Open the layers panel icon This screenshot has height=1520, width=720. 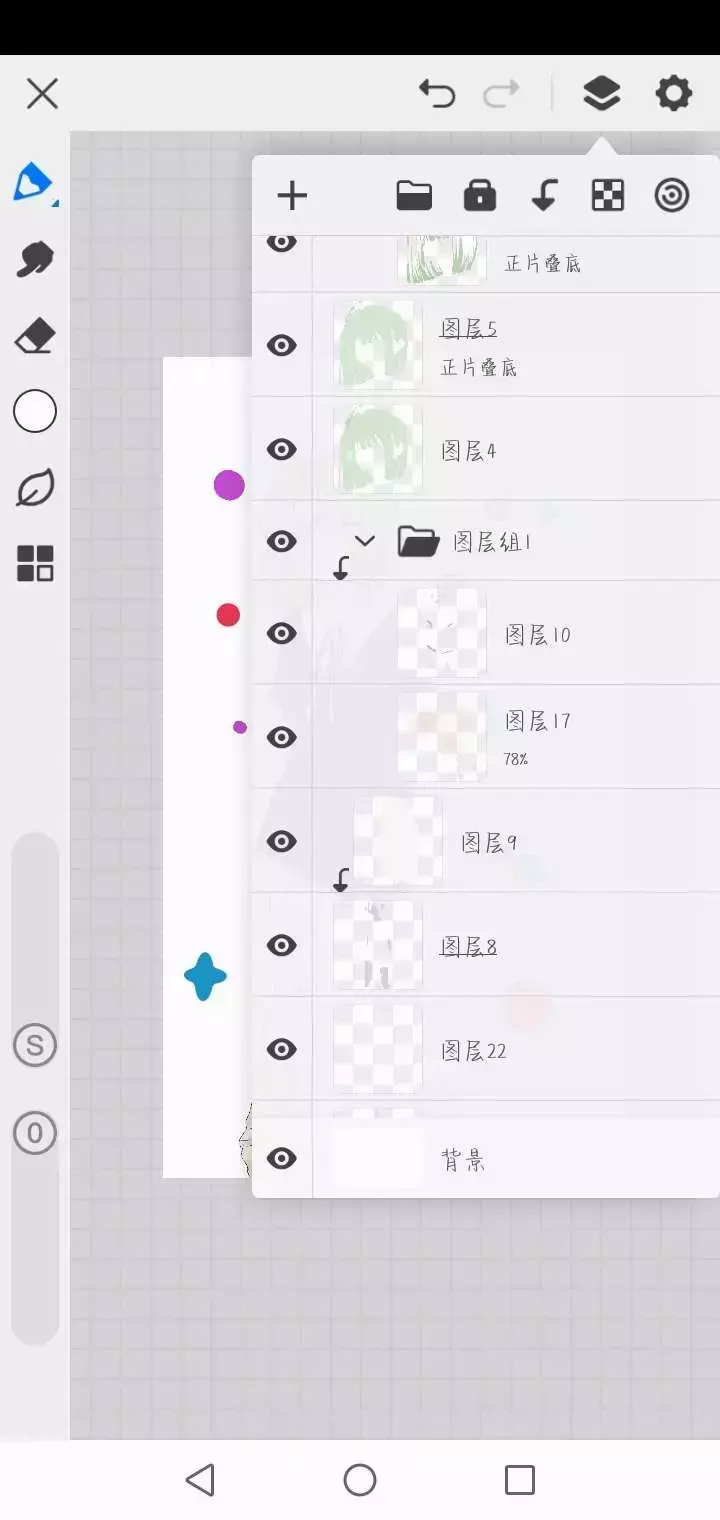tap(601, 94)
